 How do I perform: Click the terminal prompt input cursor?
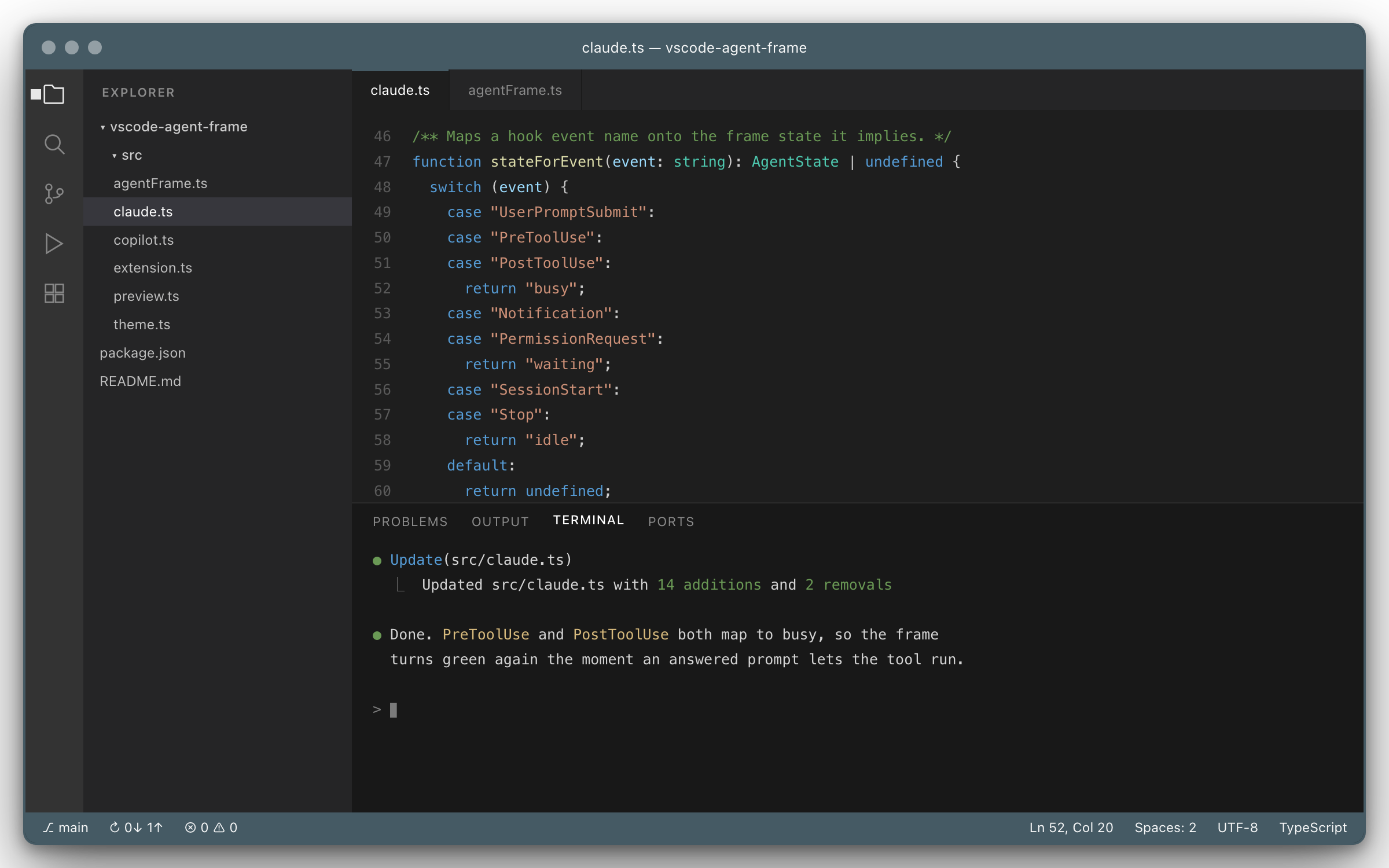[394, 710]
